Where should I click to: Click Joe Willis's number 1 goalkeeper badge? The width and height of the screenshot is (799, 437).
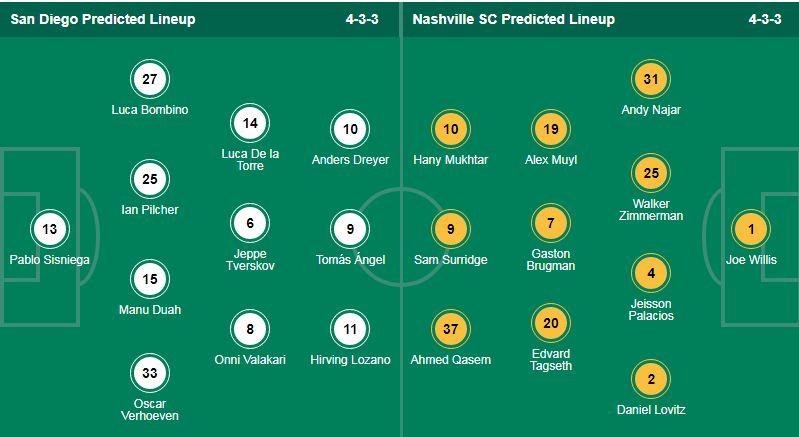click(x=751, y=229)
